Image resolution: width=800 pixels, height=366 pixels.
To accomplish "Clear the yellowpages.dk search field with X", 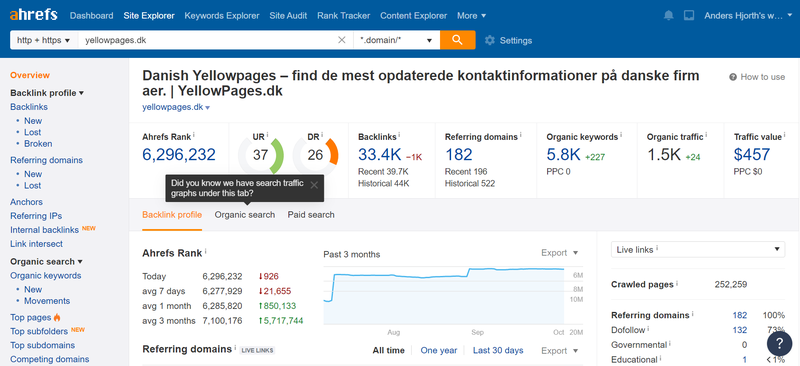I will (342, 40).
